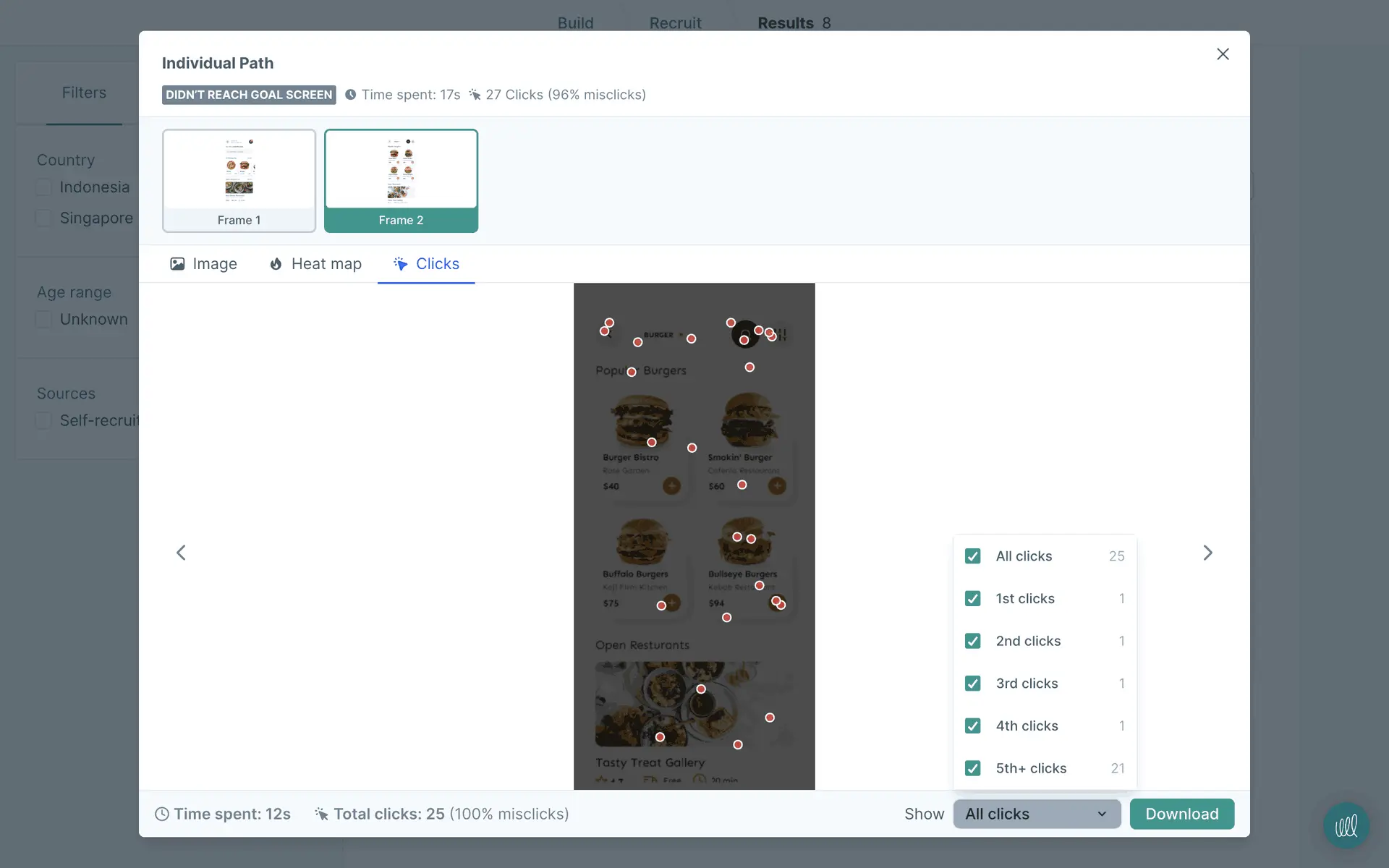Click the clock icon beside Time spent: 12s
Viewport: 1389px width, 868px height.
(x=162, y=814)
